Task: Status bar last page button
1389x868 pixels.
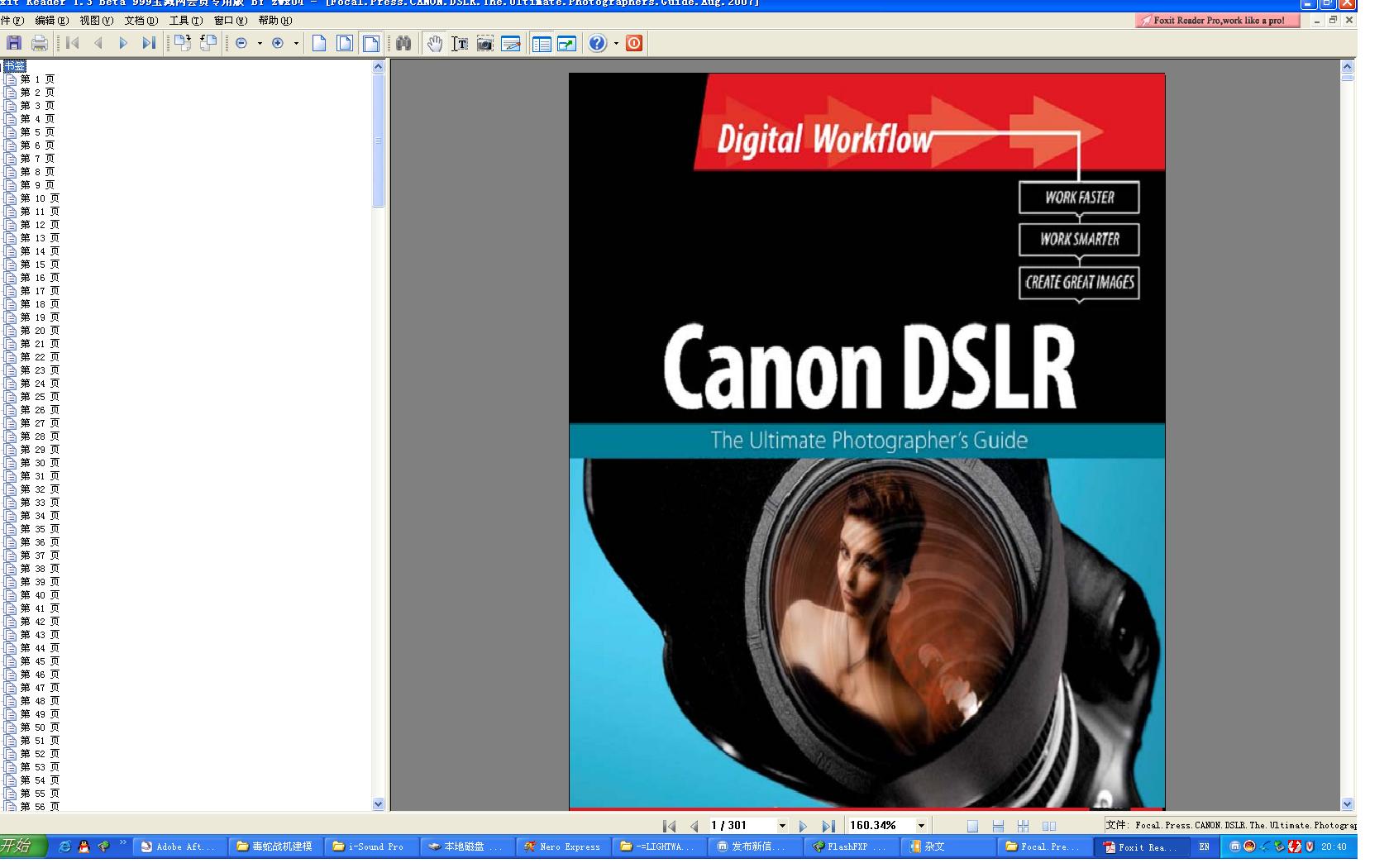Action: (x=828, y=826)
